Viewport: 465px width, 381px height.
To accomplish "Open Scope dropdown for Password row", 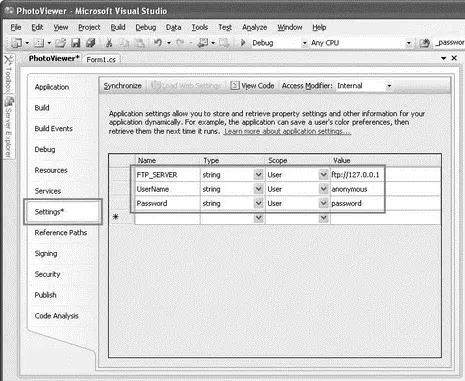I will click(x=323, y=203).
